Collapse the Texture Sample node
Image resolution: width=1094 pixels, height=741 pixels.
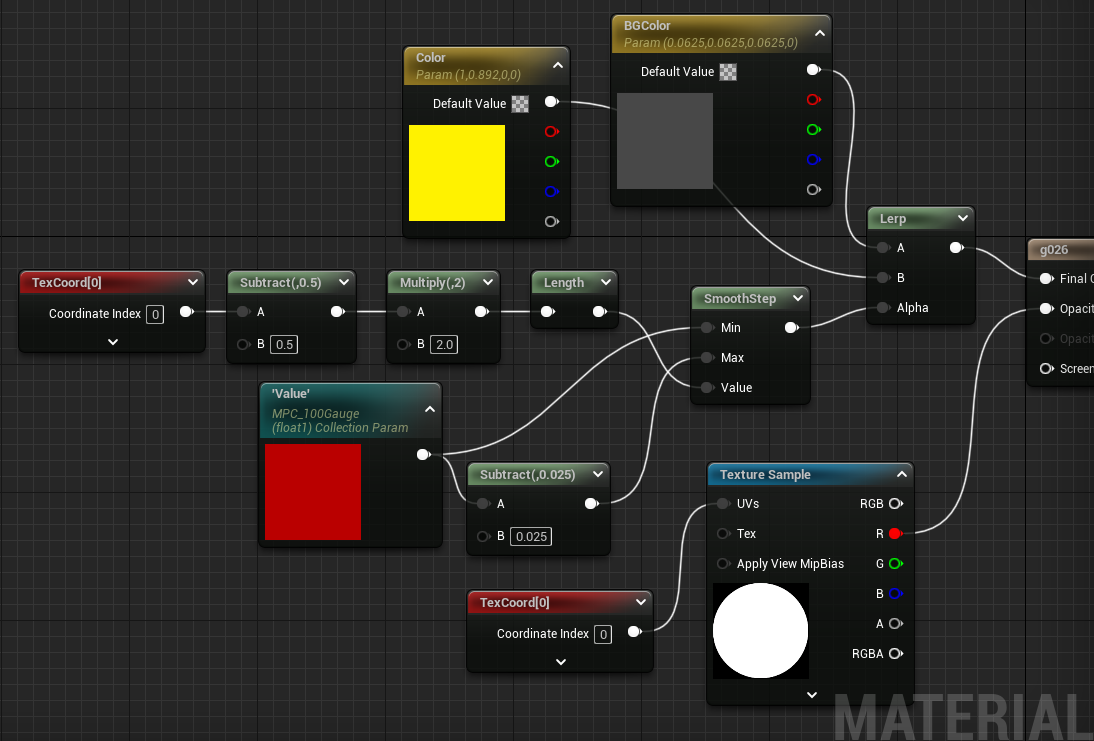click(901, 474)
